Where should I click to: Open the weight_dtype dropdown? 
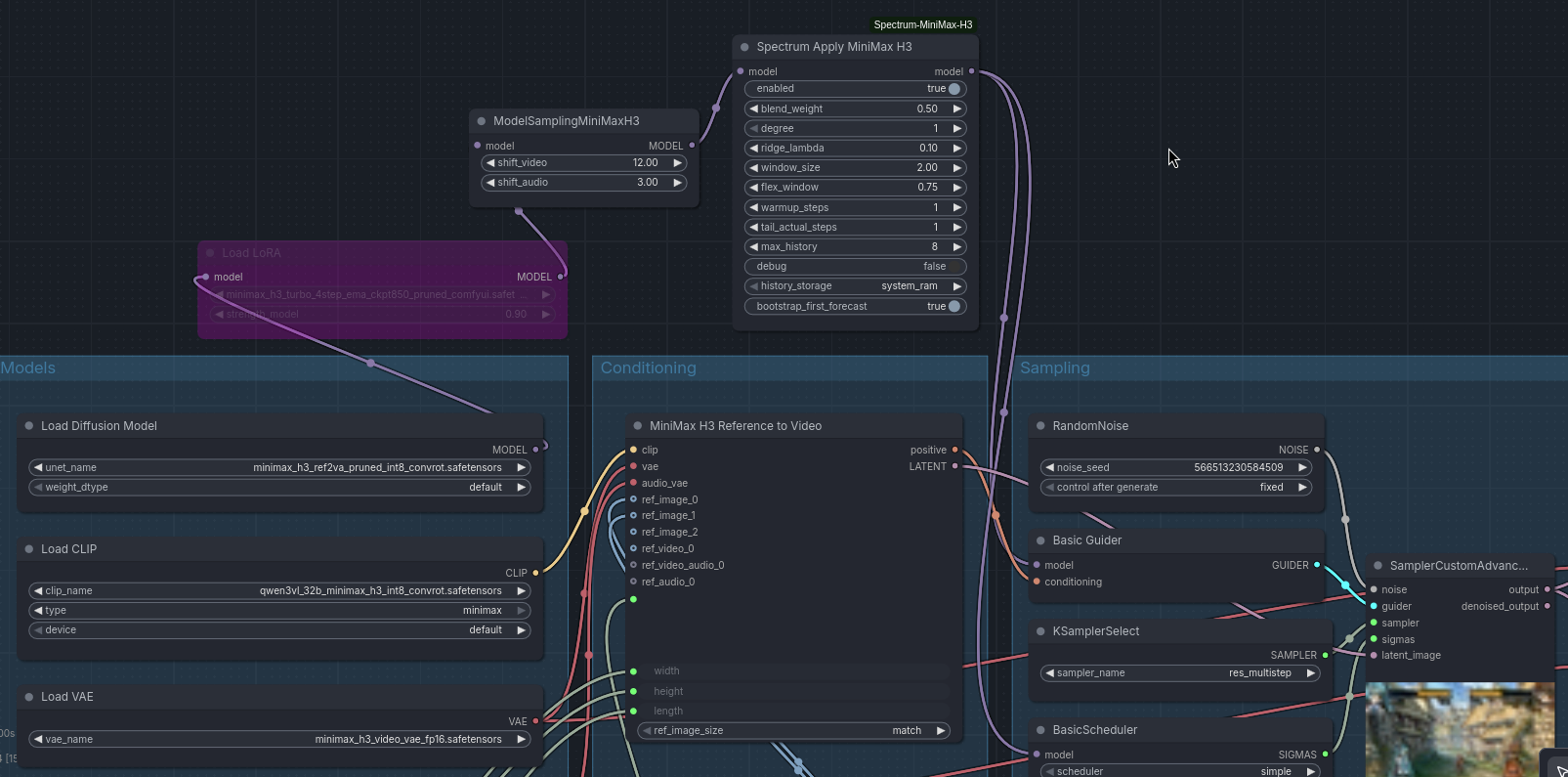pos(279,488)
